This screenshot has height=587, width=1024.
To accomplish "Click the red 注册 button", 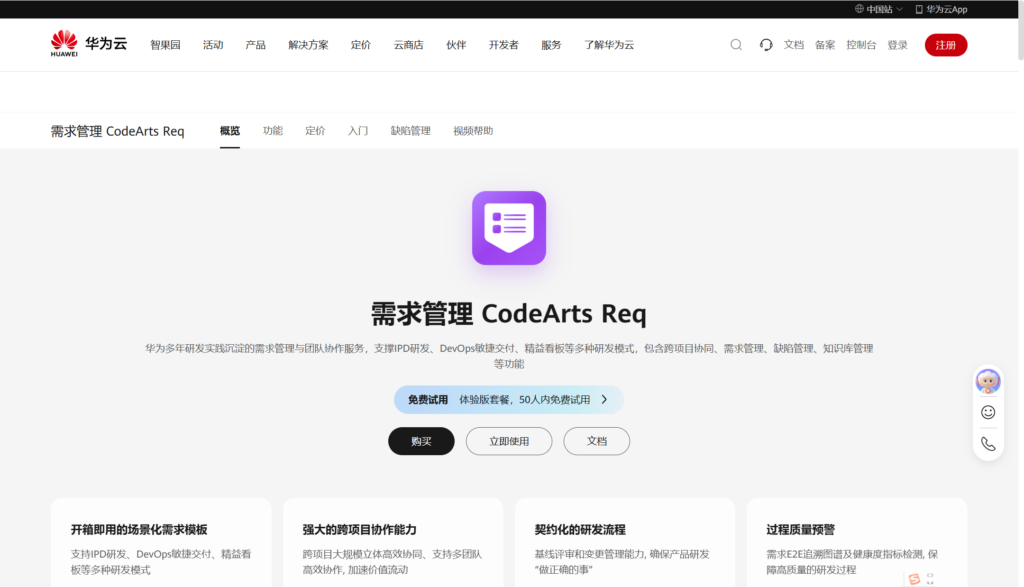I will click(x=946, y=45).
